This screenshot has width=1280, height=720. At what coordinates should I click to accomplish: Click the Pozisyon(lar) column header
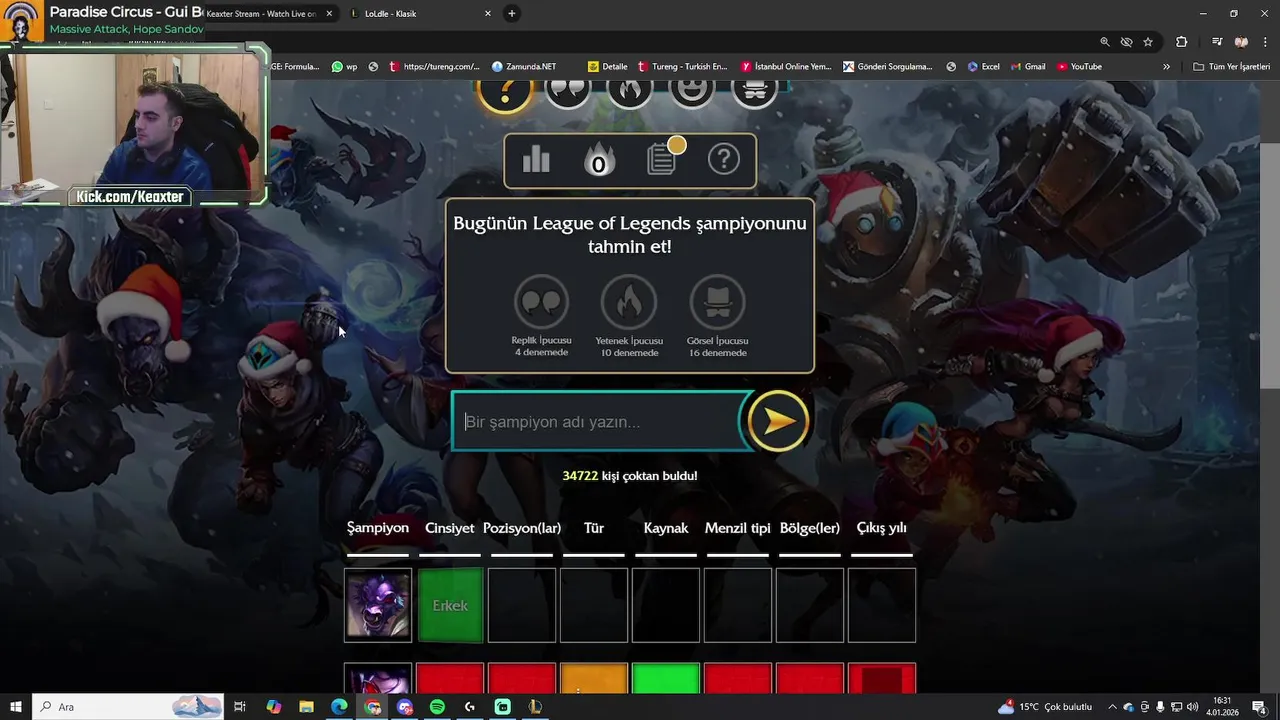522,528
